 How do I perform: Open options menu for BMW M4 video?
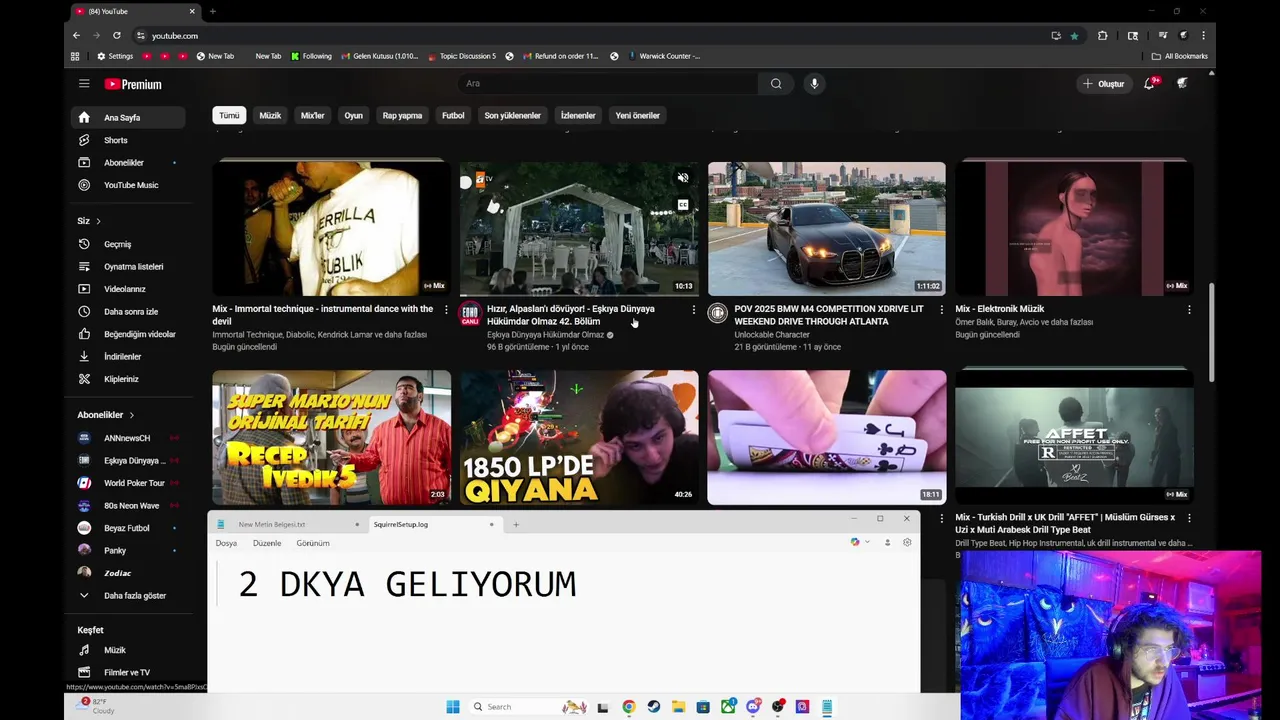(941, 310)
